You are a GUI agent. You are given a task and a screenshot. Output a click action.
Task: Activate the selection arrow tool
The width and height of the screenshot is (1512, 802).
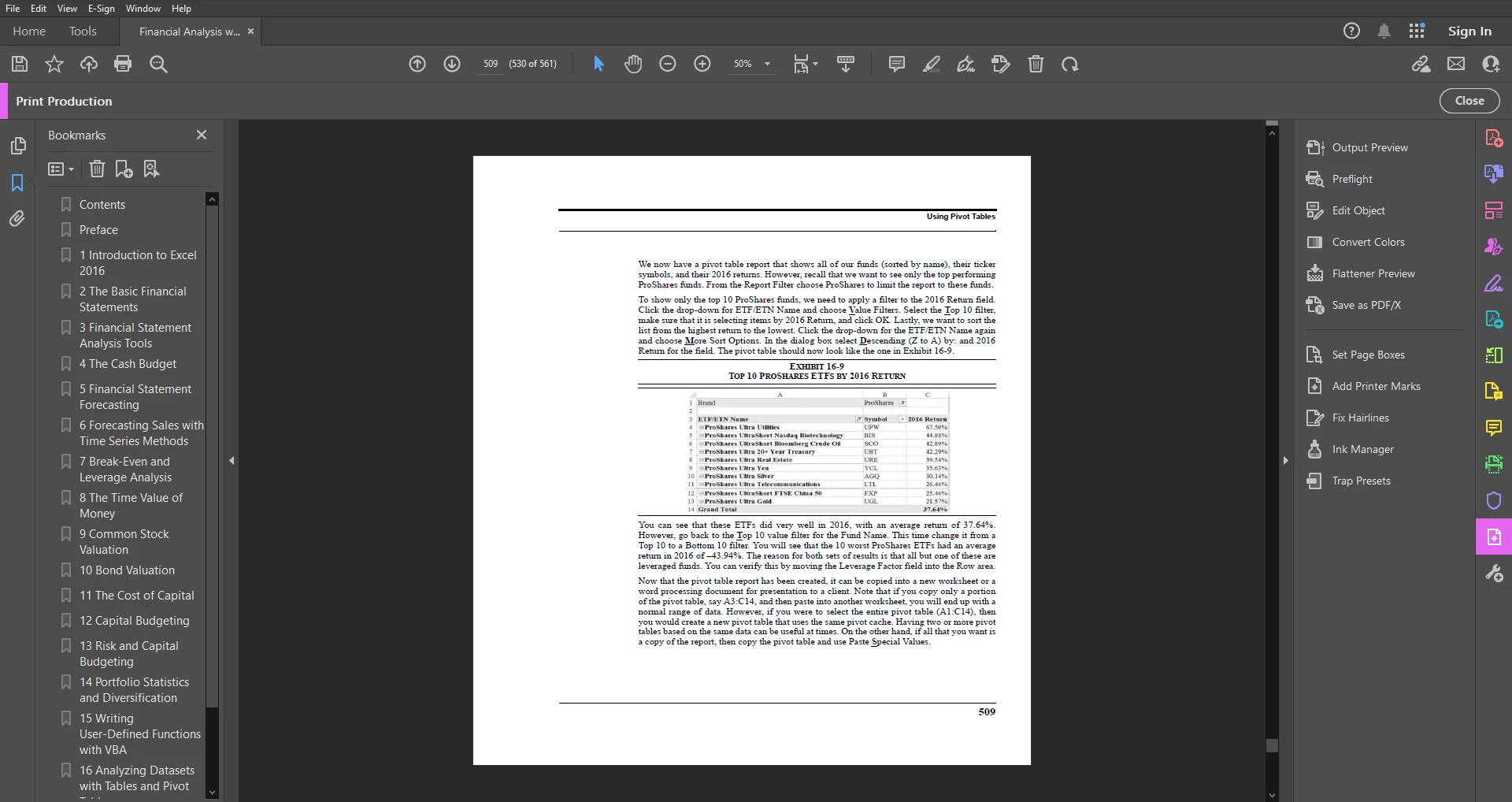pos(598,64)
